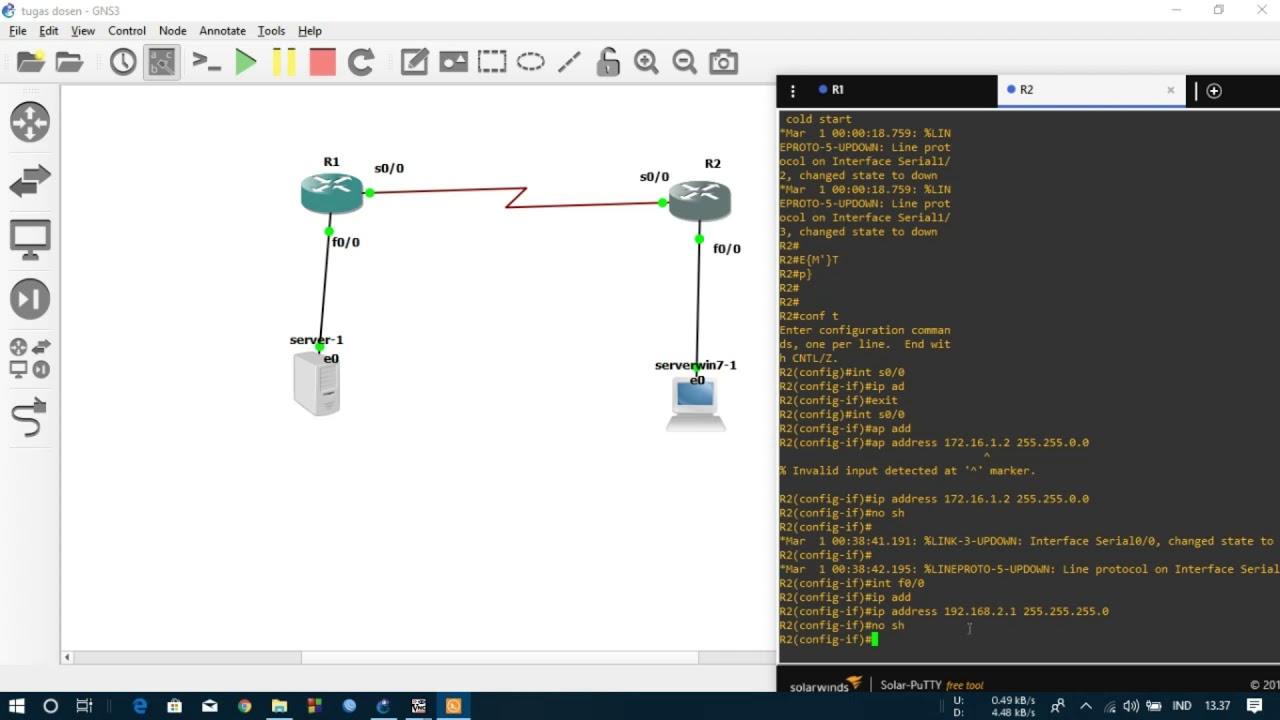Select router R2 in the topology
The width and height of the screenshot is (1280, 720).
click(700, 200)
